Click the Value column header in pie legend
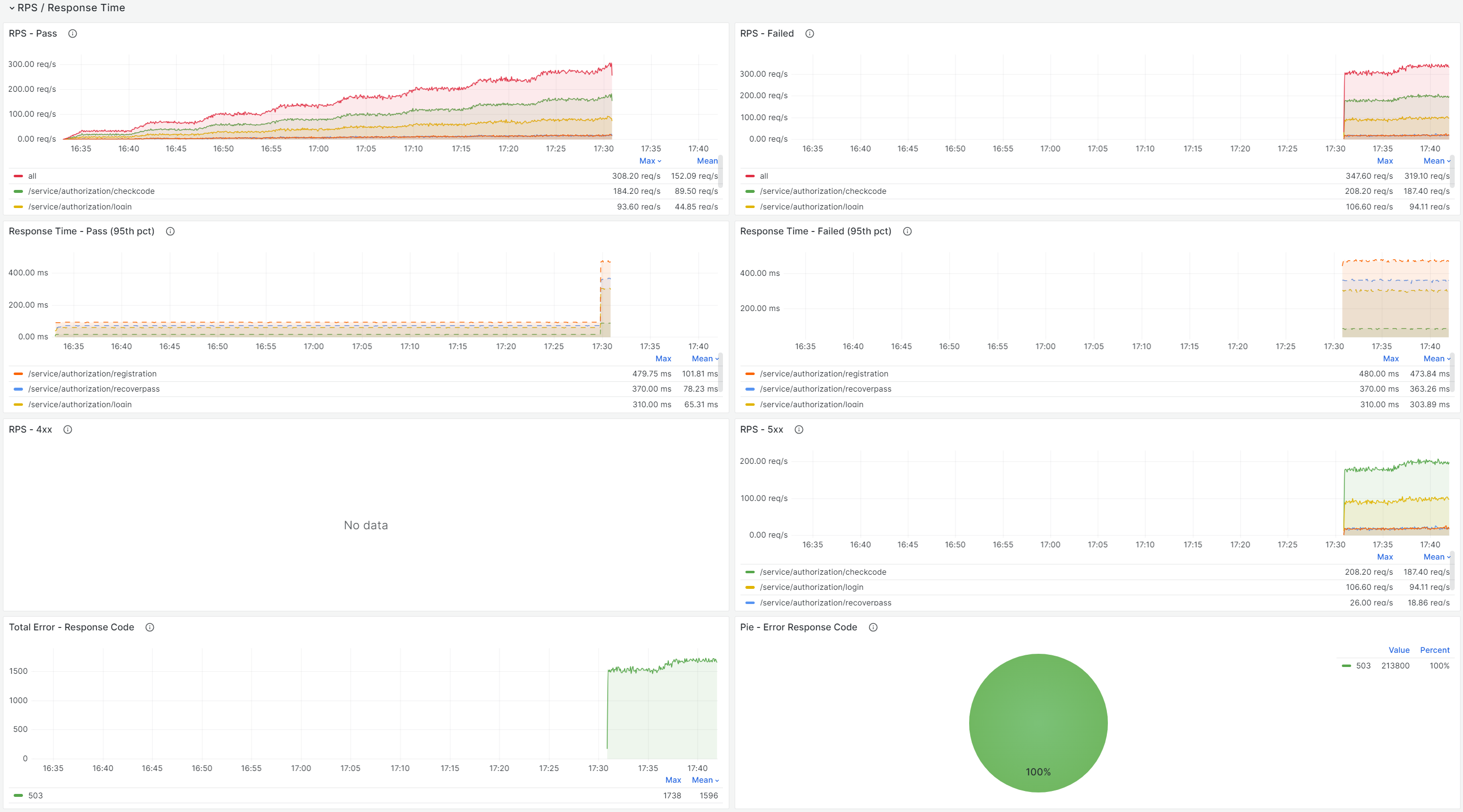Screen dimensions: 1463x812 [1399, 650]
